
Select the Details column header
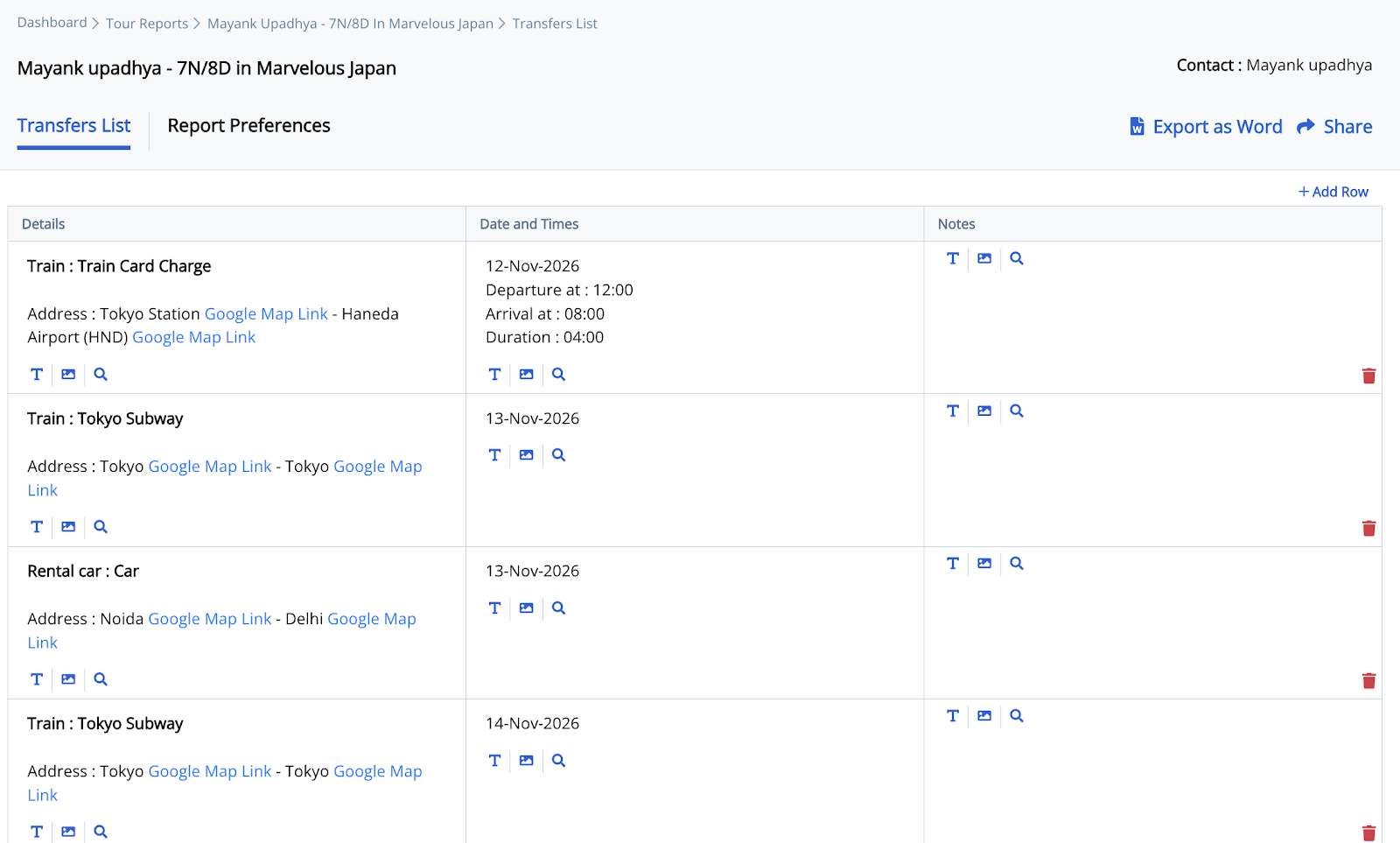[x=44, y=224]
